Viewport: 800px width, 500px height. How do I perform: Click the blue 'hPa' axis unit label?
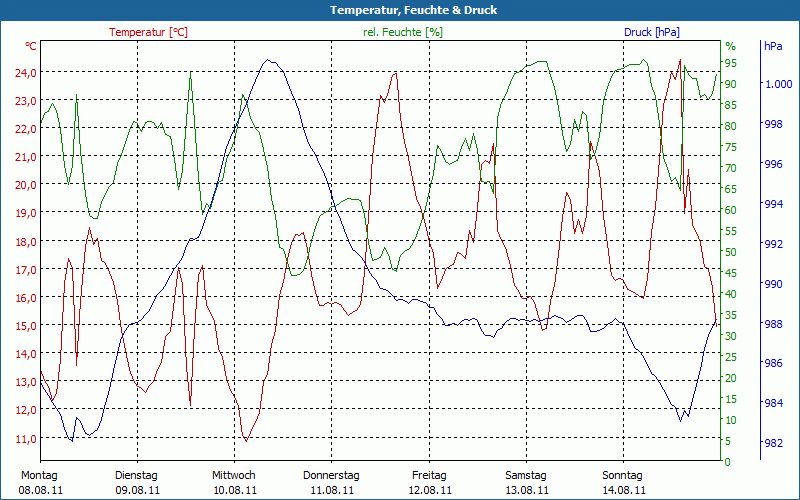[x=773, y=46]
